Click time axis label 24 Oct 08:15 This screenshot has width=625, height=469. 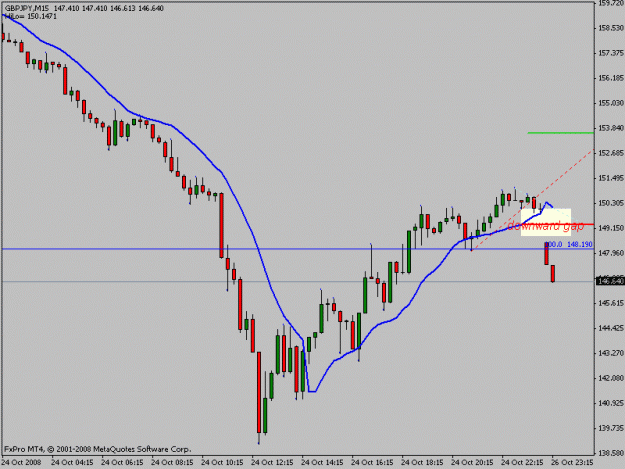172,463
